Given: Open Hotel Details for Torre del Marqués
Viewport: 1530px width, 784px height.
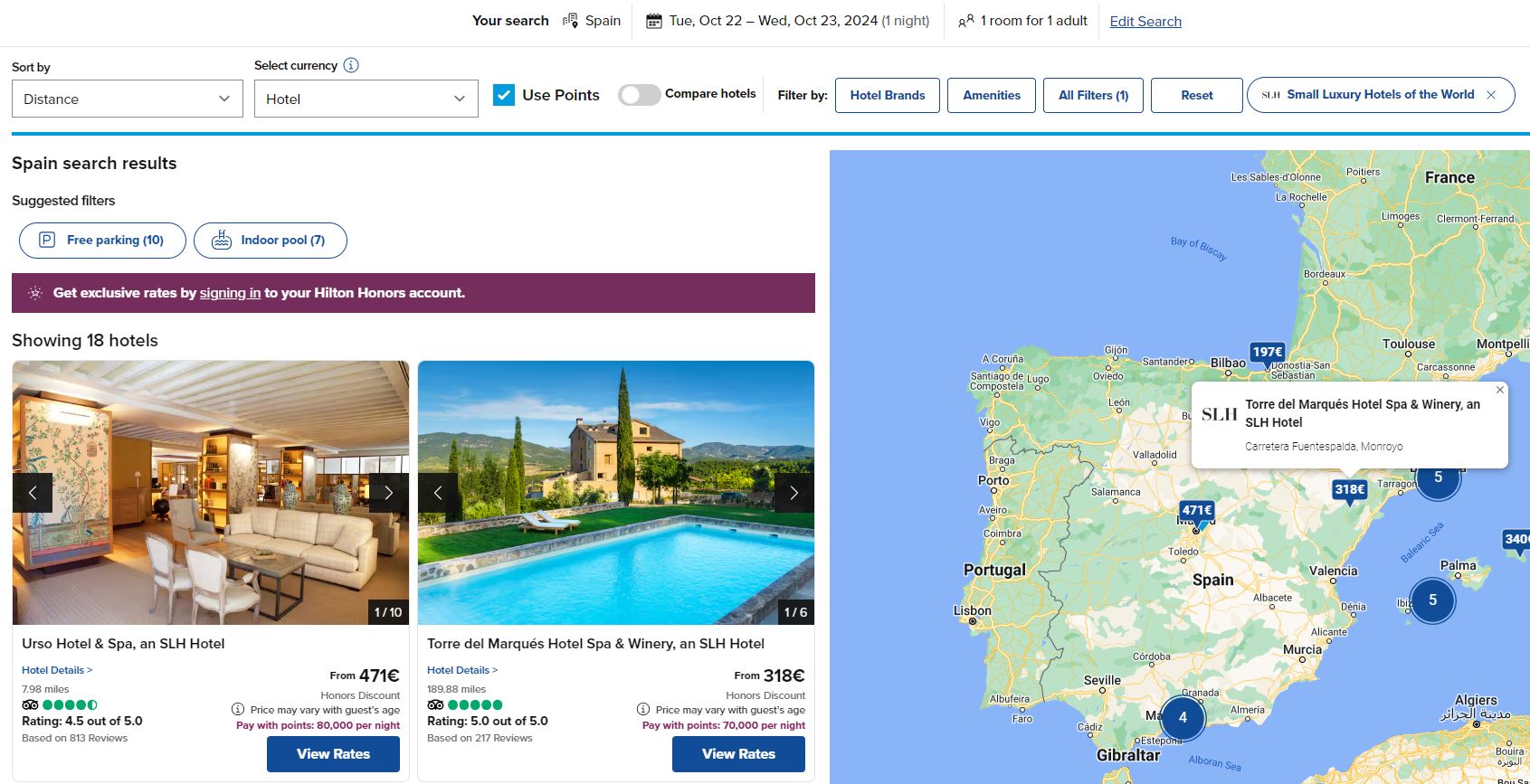Looking at the screenshot, I should click(462, 670).
